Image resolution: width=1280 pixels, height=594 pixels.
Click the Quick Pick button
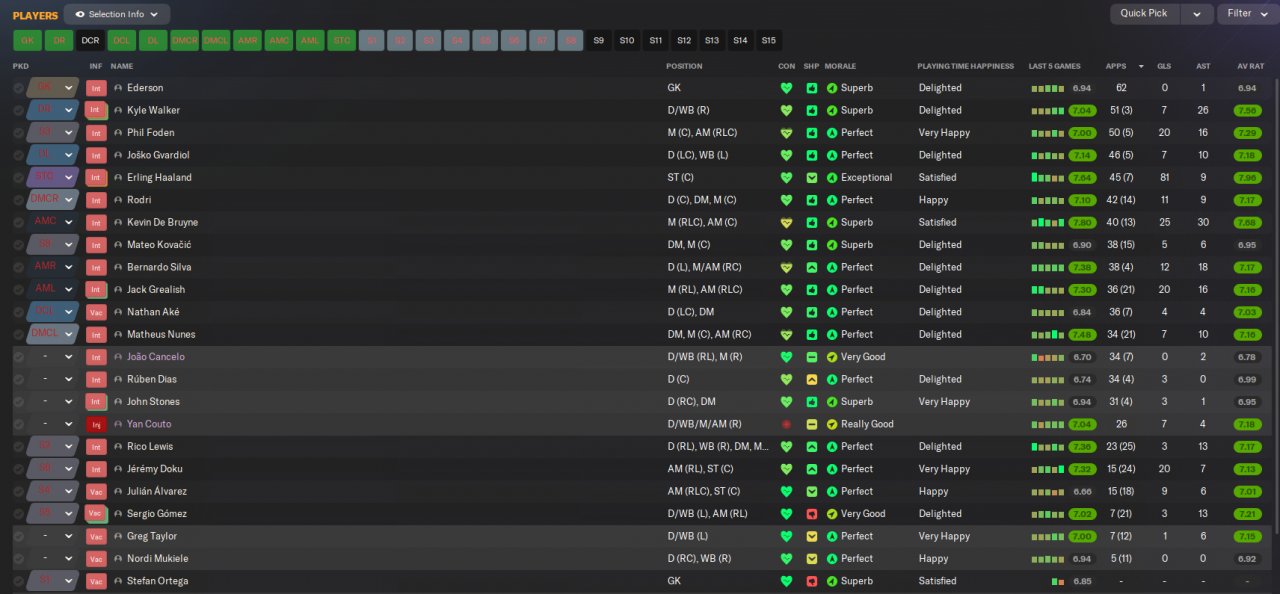[1144, 14]
